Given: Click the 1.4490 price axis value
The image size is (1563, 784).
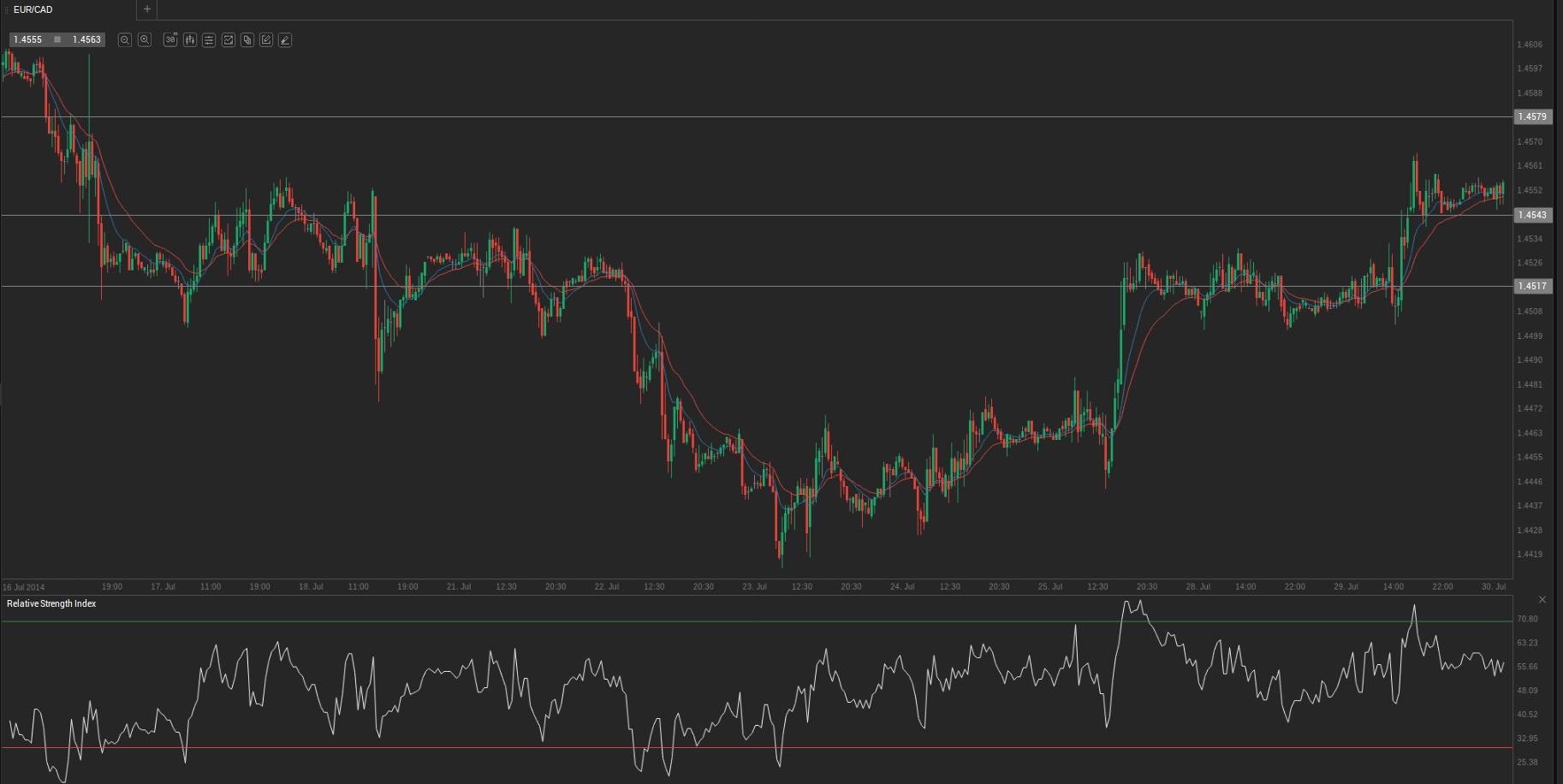Looking at the screenshot, I should 1530,360.
